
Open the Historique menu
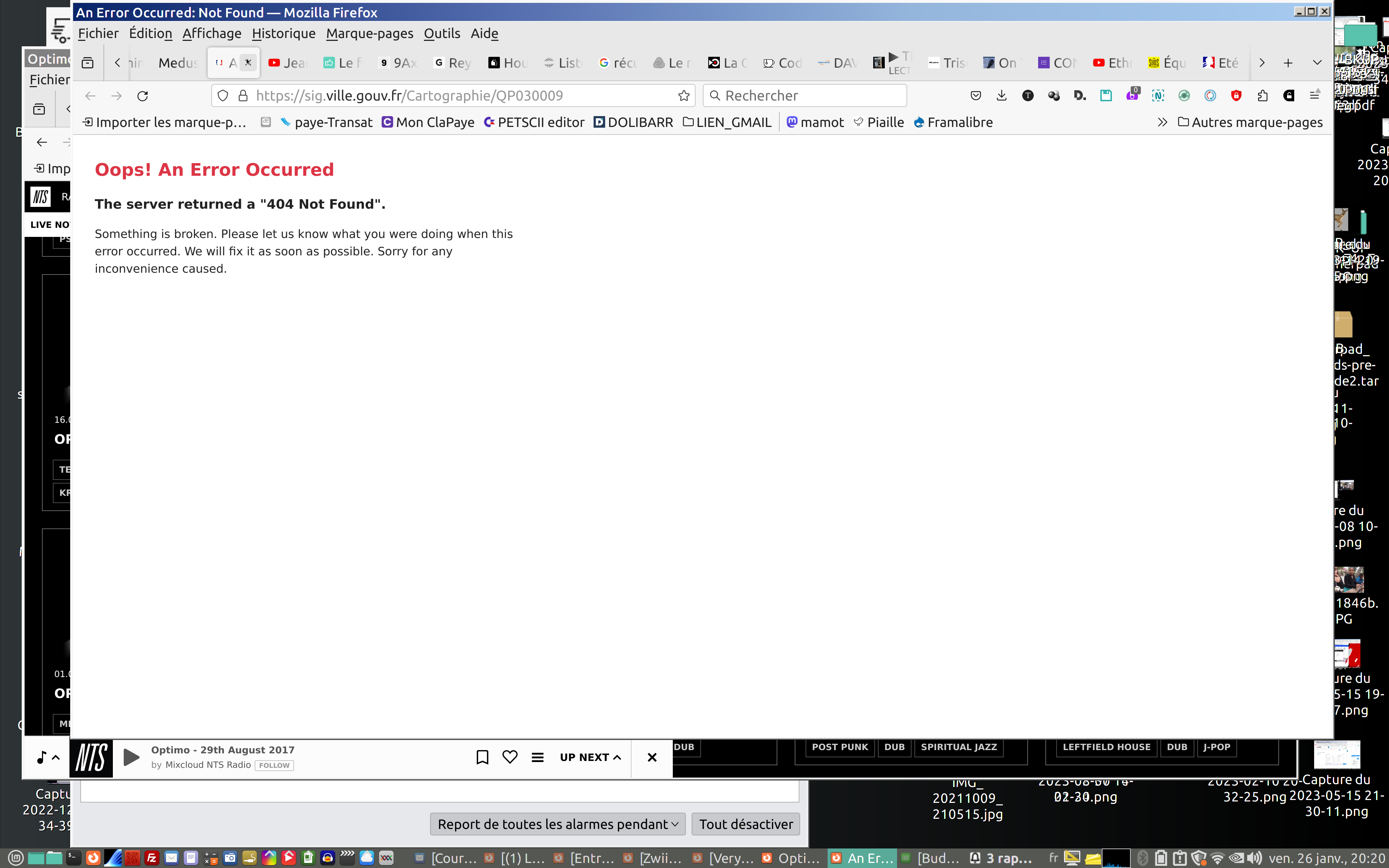pyautogui.click(x=284, y=33)
